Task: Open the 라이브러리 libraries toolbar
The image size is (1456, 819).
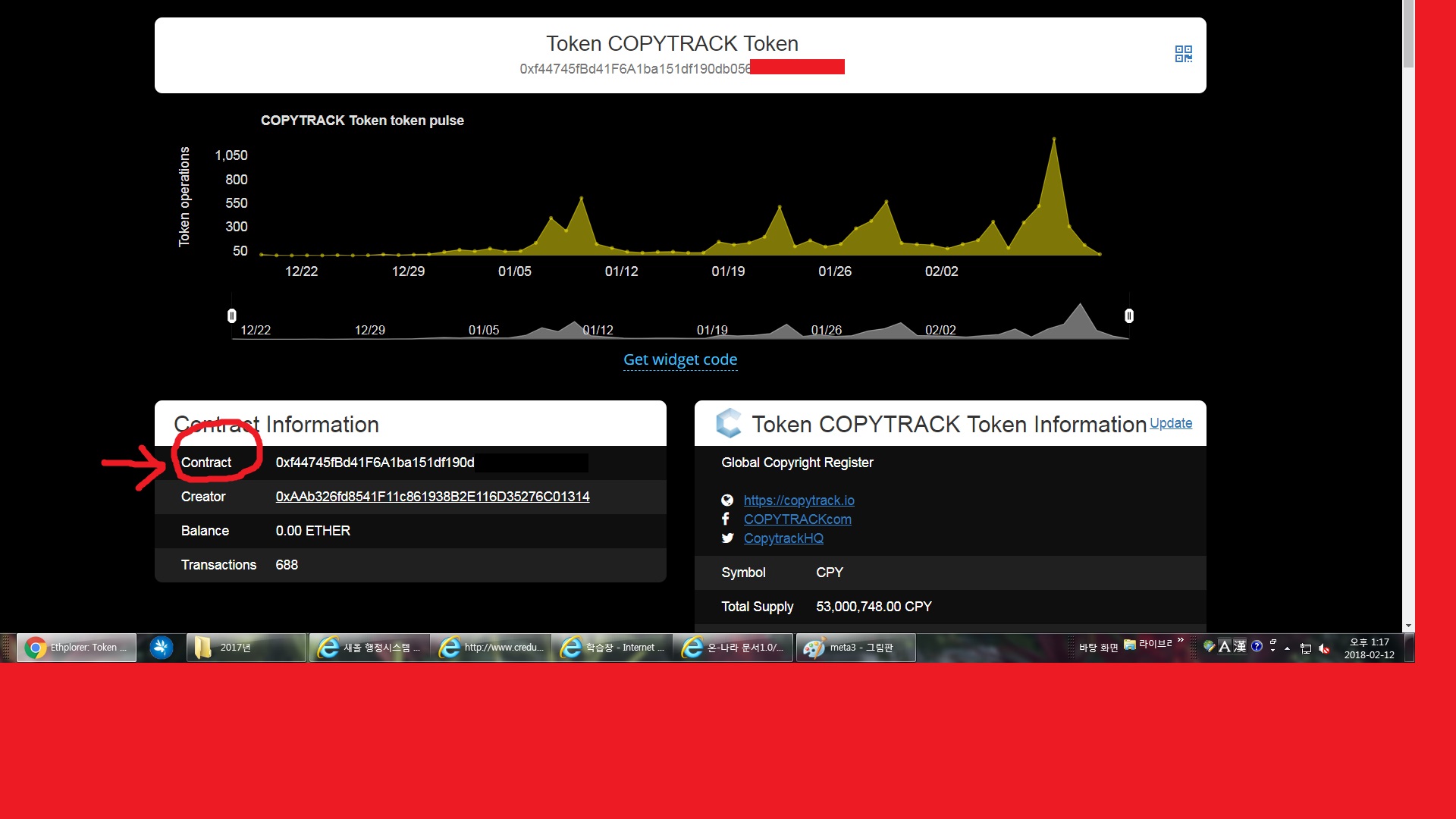Action: (1149, 645)
